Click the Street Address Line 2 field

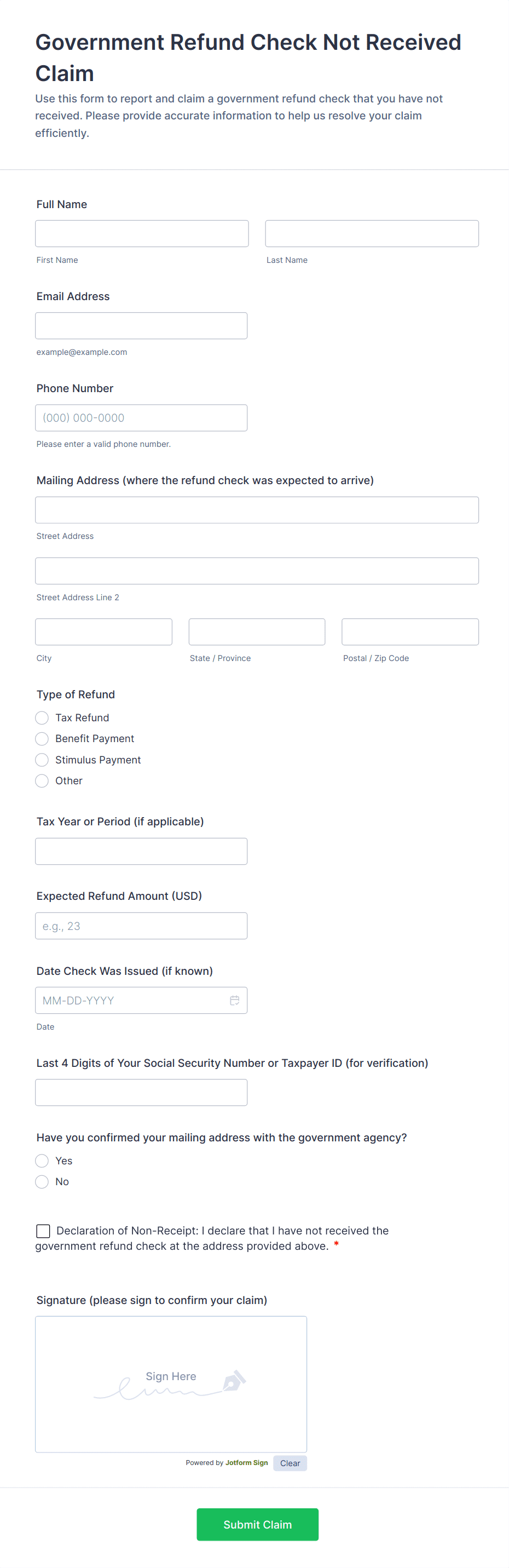coord(257,571)
